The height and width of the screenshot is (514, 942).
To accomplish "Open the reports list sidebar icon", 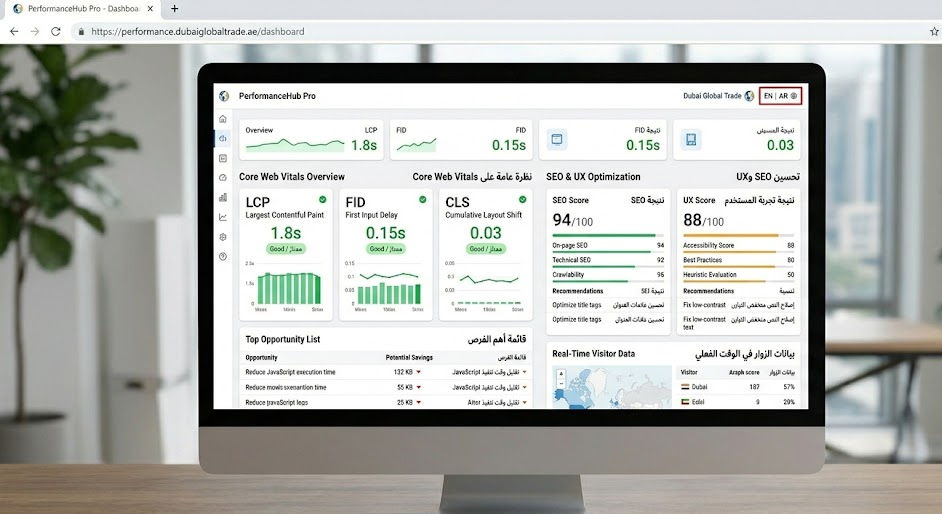I will click(223, 159).
